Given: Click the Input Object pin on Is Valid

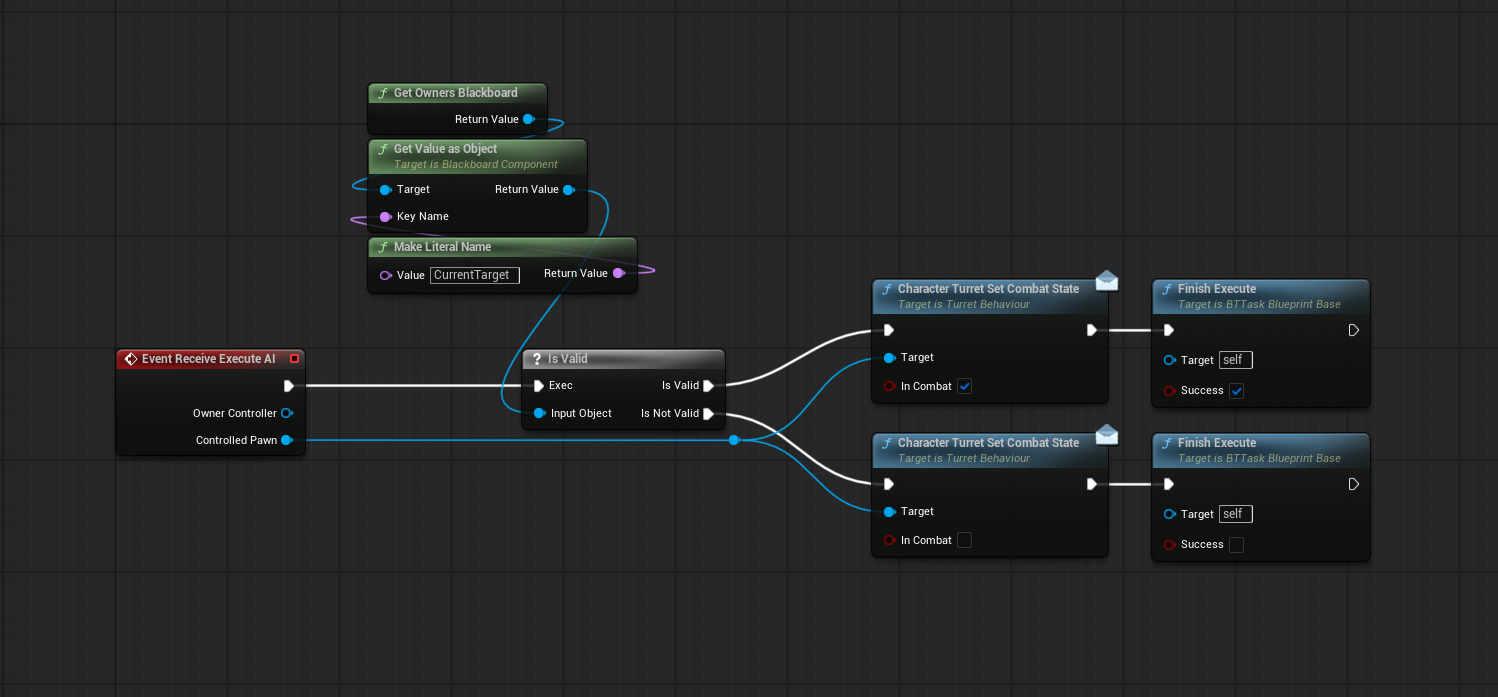Looking at the screenshot, I should tap(539, 413).
